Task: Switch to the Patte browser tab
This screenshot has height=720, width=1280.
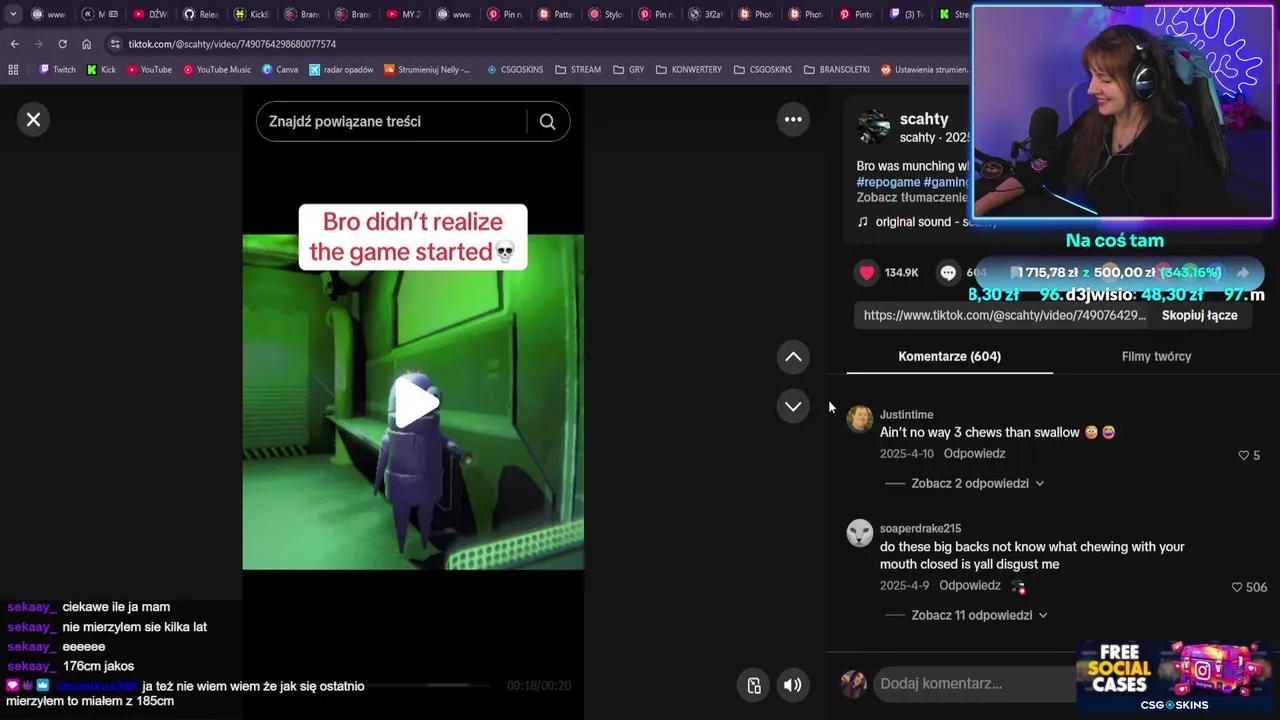Action: pos(556,15)
